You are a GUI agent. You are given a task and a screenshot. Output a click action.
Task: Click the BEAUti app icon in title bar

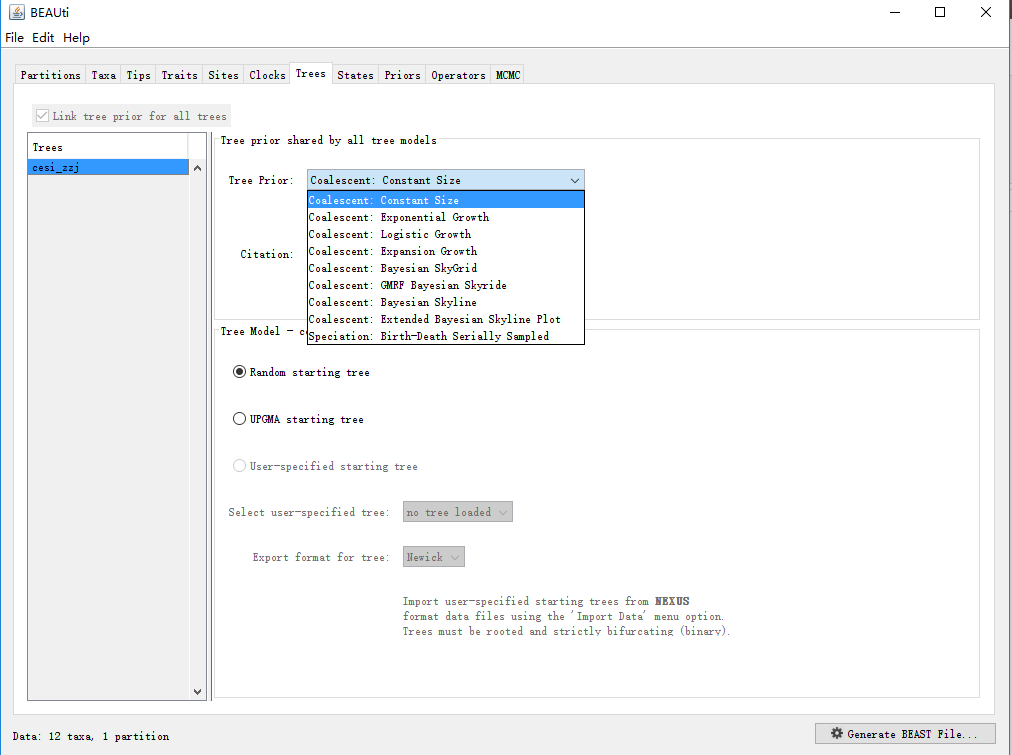tap(16, 12)
